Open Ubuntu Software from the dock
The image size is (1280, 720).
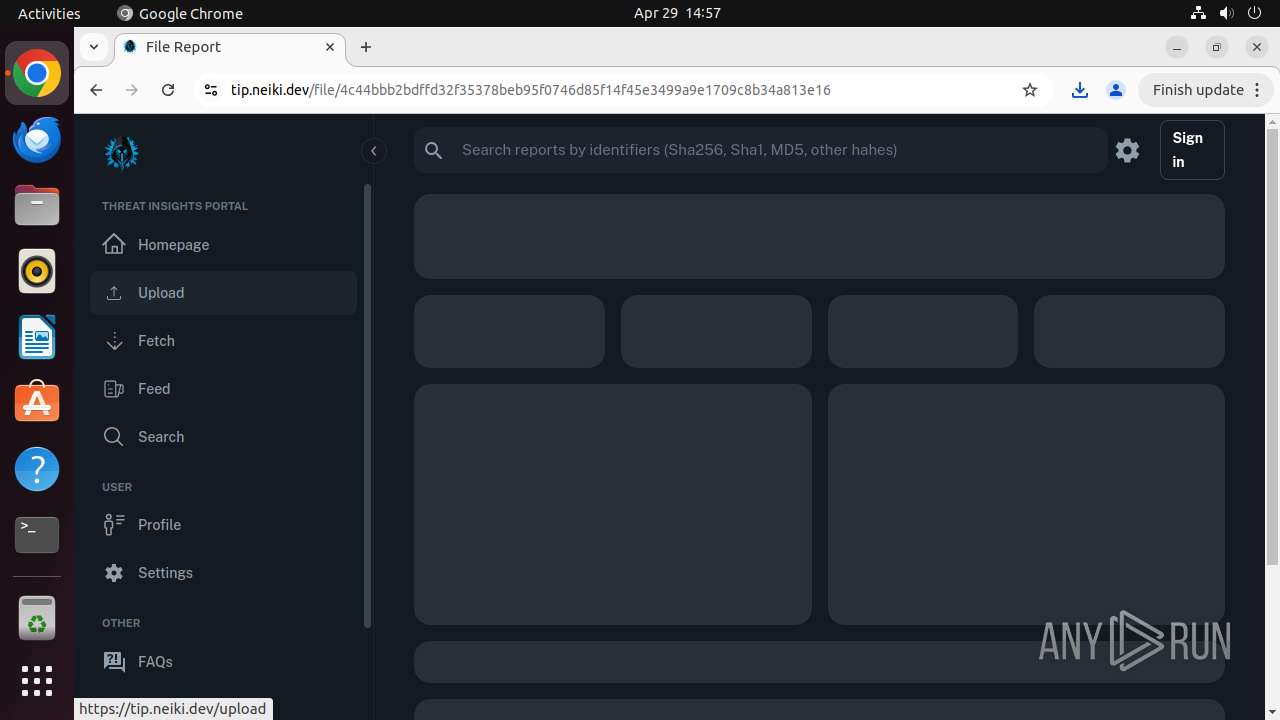coord(37,403)
